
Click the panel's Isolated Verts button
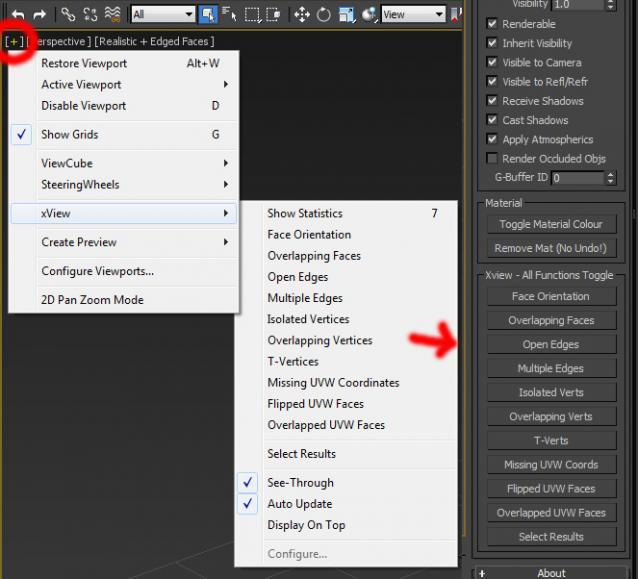[x=551, y=393]
